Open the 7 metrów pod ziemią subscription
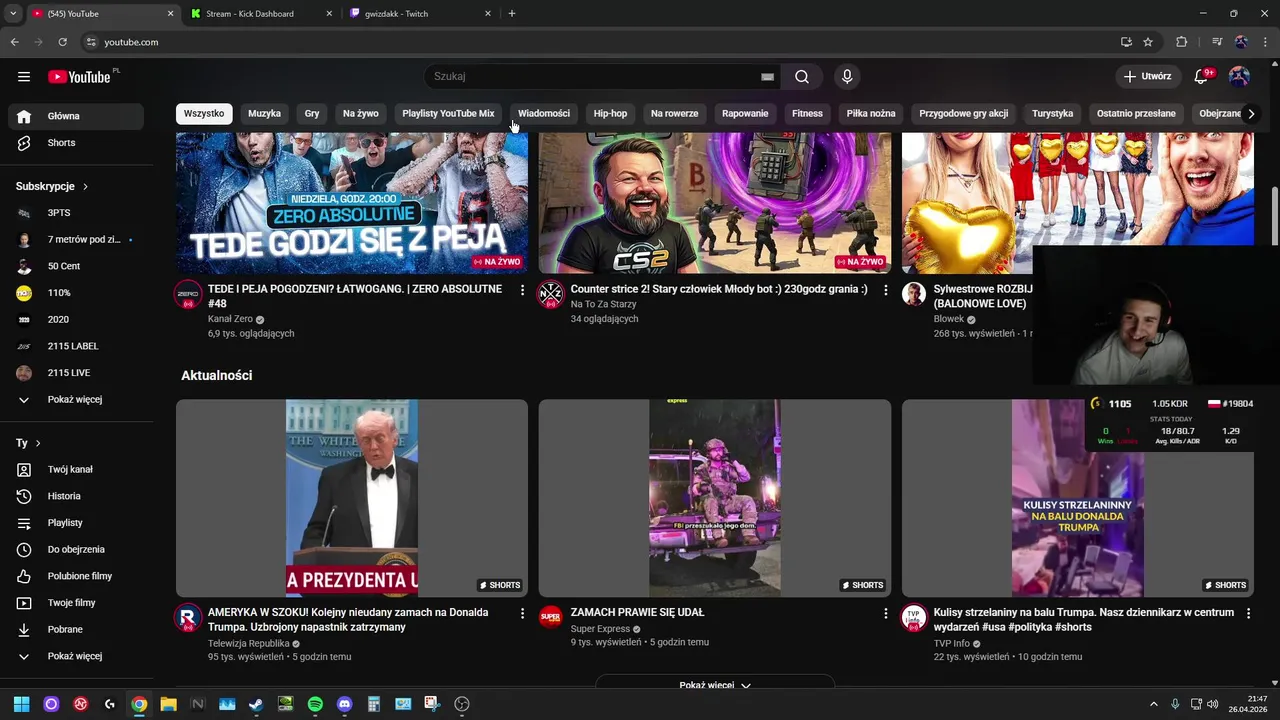 click(x=76, y=240)
